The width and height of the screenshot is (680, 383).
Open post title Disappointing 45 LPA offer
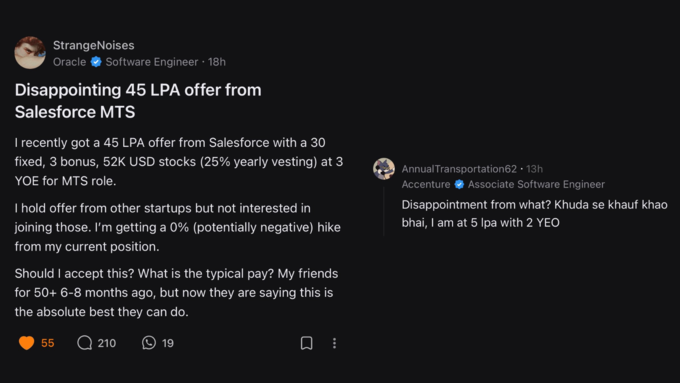point(138,101)
